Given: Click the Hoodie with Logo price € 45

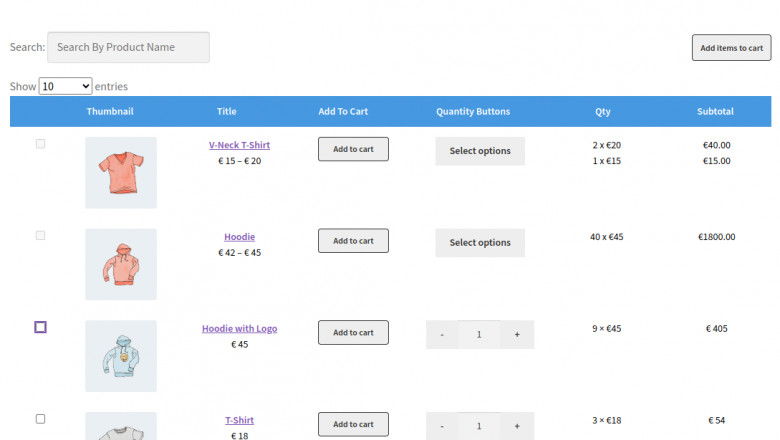Looking at the screenshot, I should (x=239, y=344).
